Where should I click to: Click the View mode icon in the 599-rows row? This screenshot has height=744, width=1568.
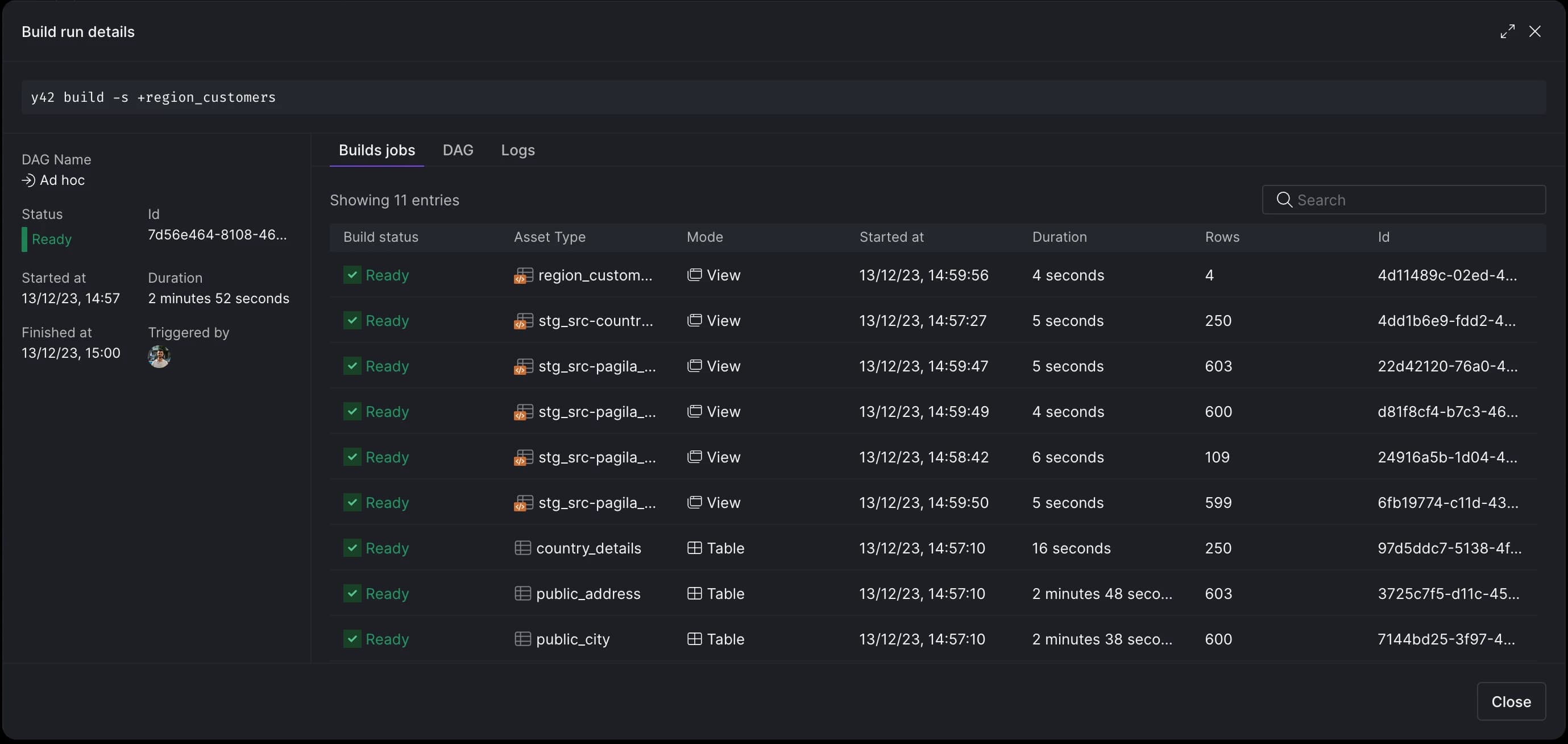click(694, 502)
